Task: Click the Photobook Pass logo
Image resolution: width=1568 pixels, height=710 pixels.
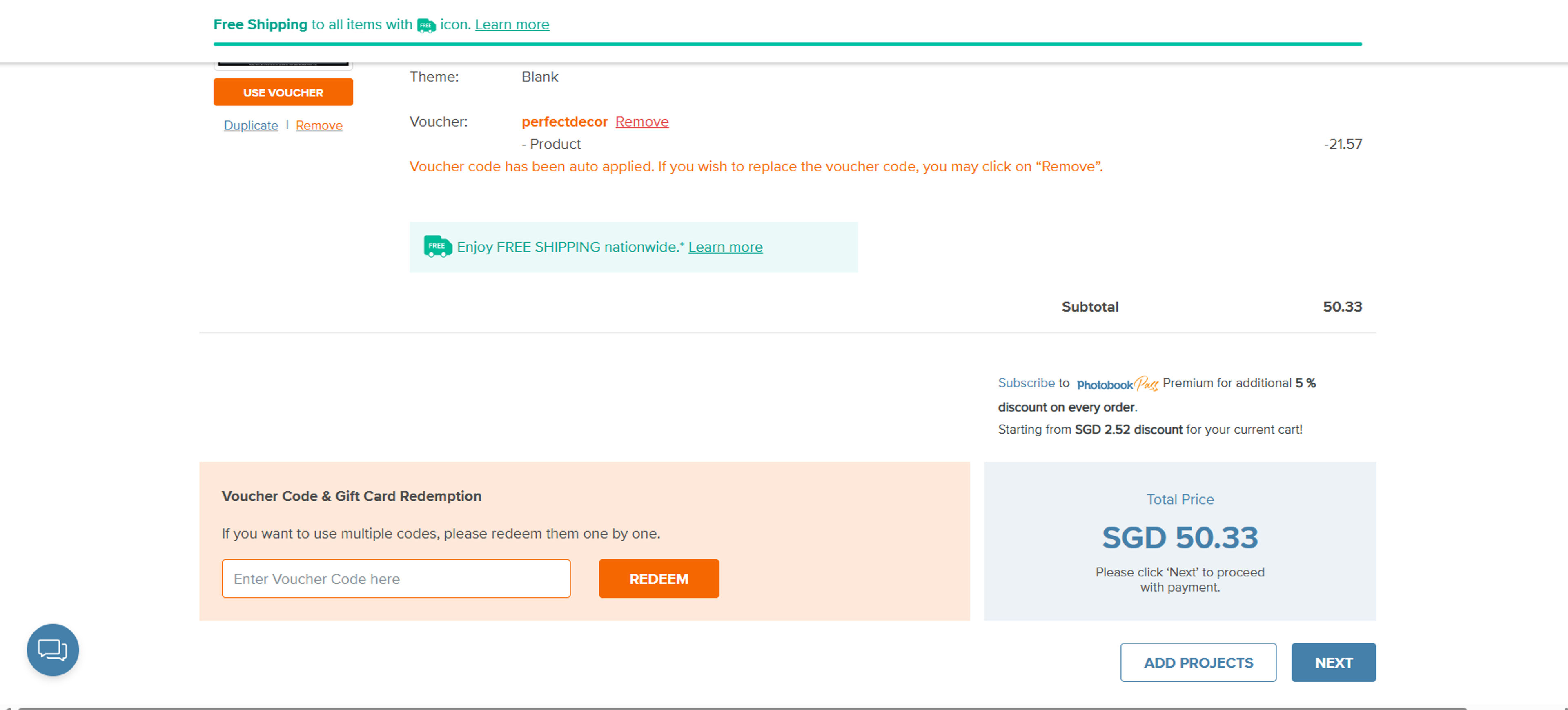Action: pyautogui.click(x=1117, y=384)
